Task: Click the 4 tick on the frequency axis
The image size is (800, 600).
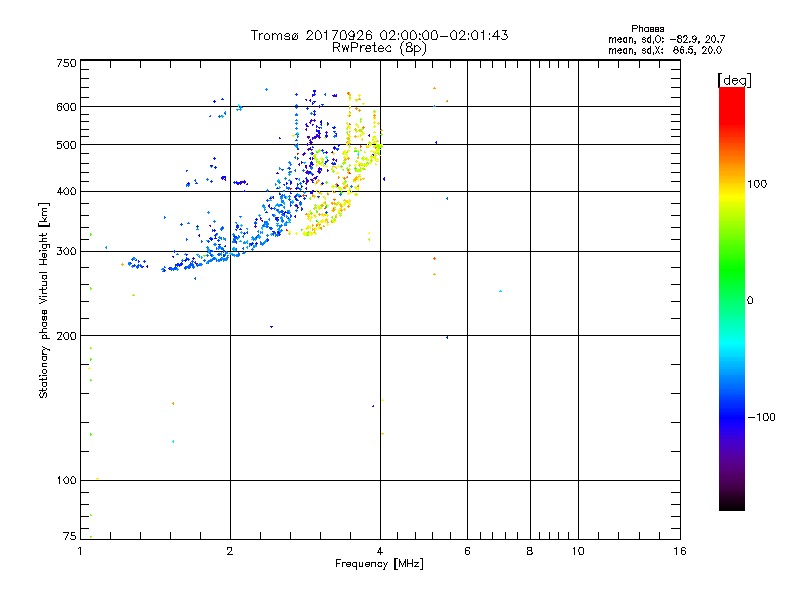Action: [380, 551]
